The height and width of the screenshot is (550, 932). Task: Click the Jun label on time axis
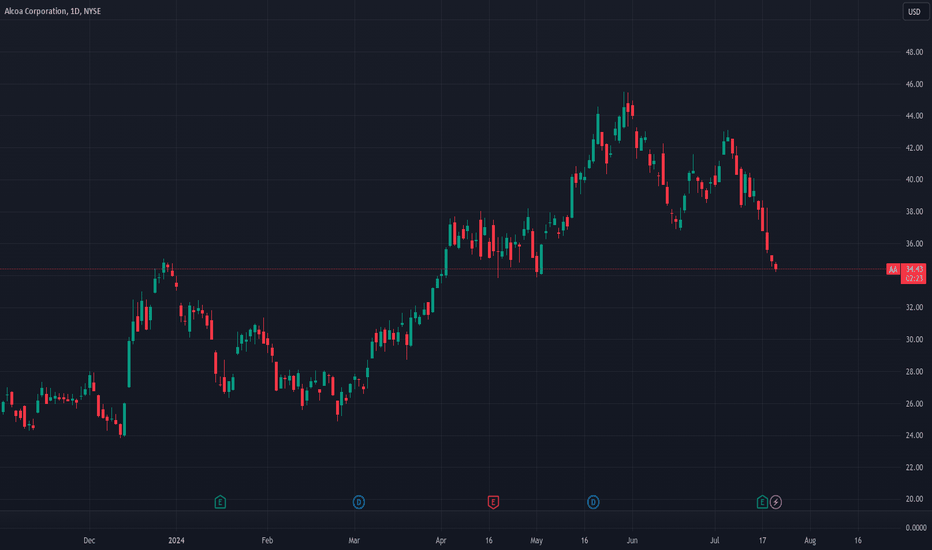pos(632,540)
